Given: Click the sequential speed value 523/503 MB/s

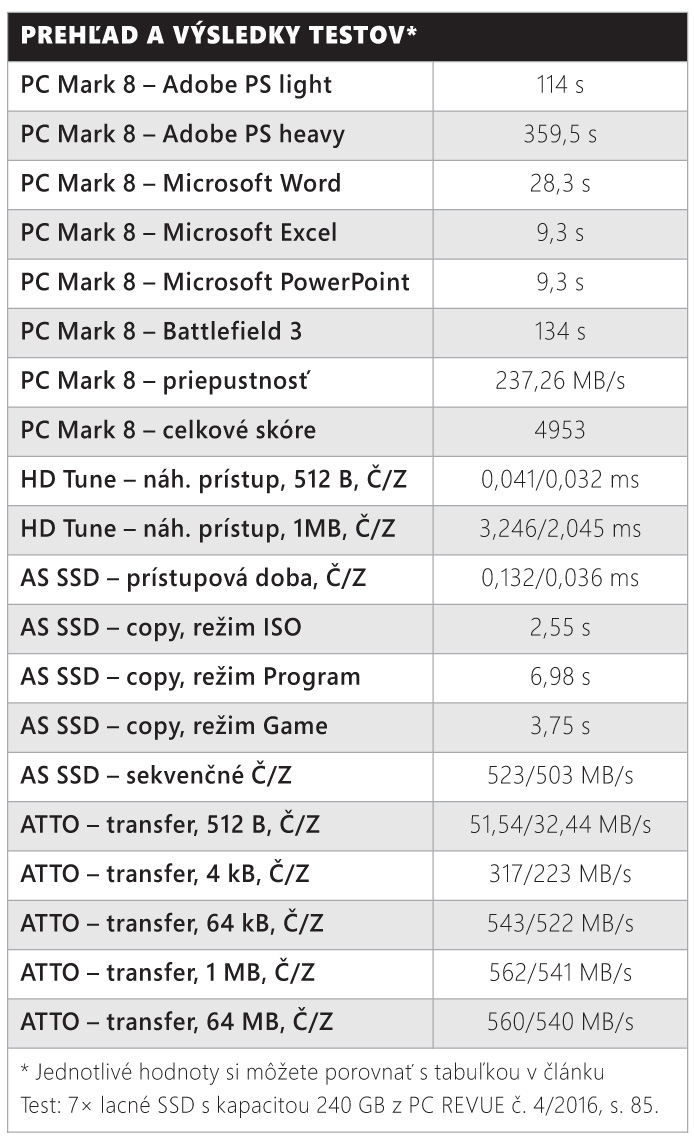Looking at the screenshot, I should tap(560, 775).
